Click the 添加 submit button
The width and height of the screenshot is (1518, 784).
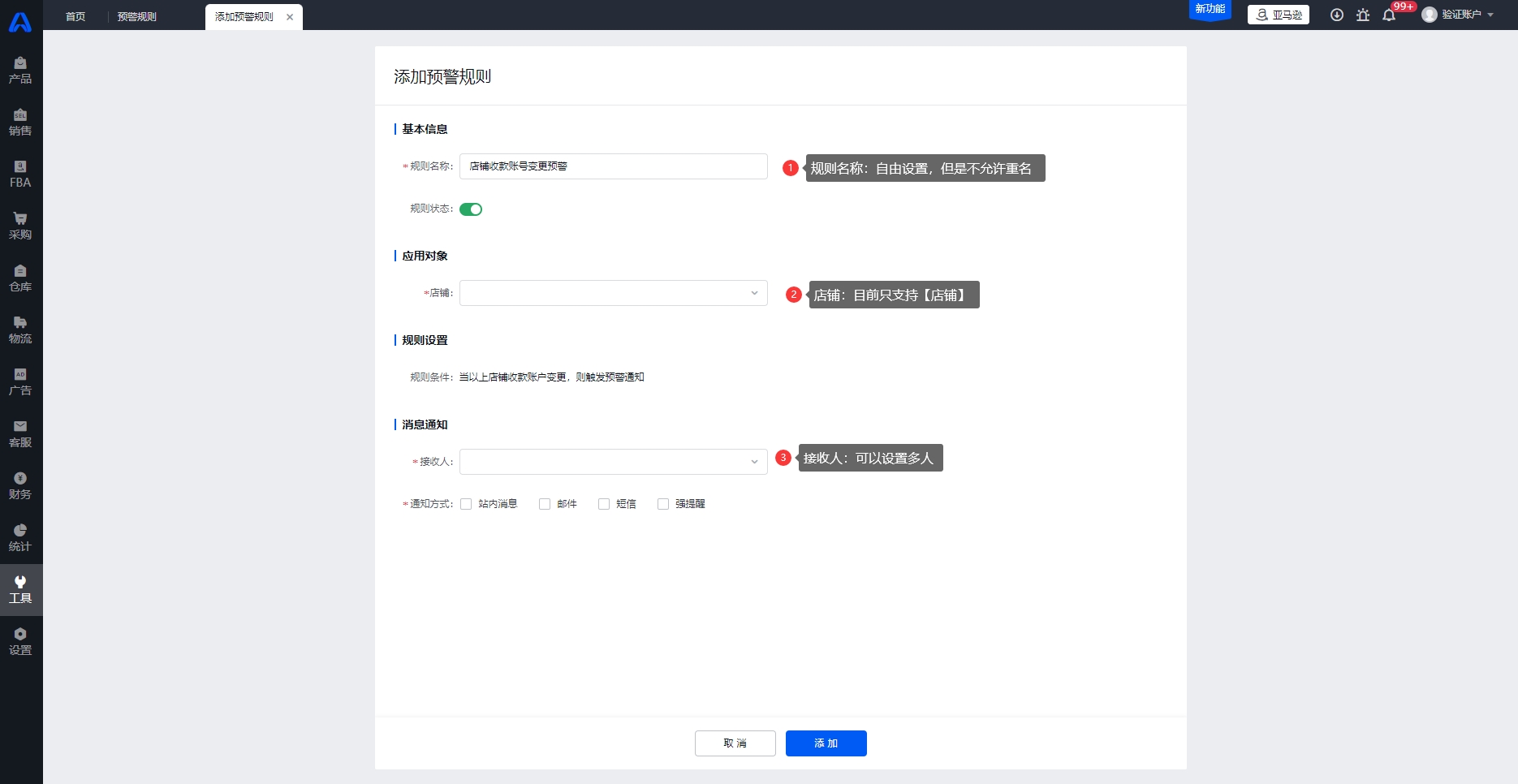tap(826, 743)
